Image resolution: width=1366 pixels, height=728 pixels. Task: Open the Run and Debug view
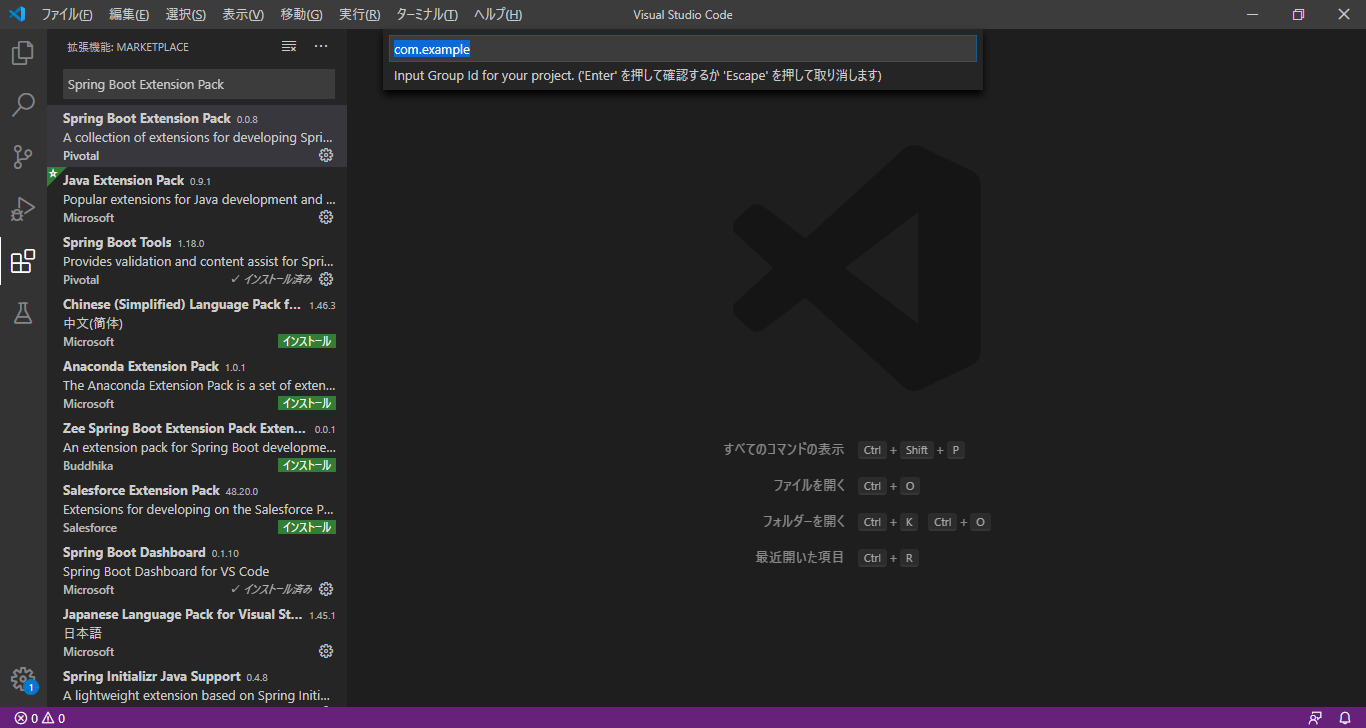point(23,209)
